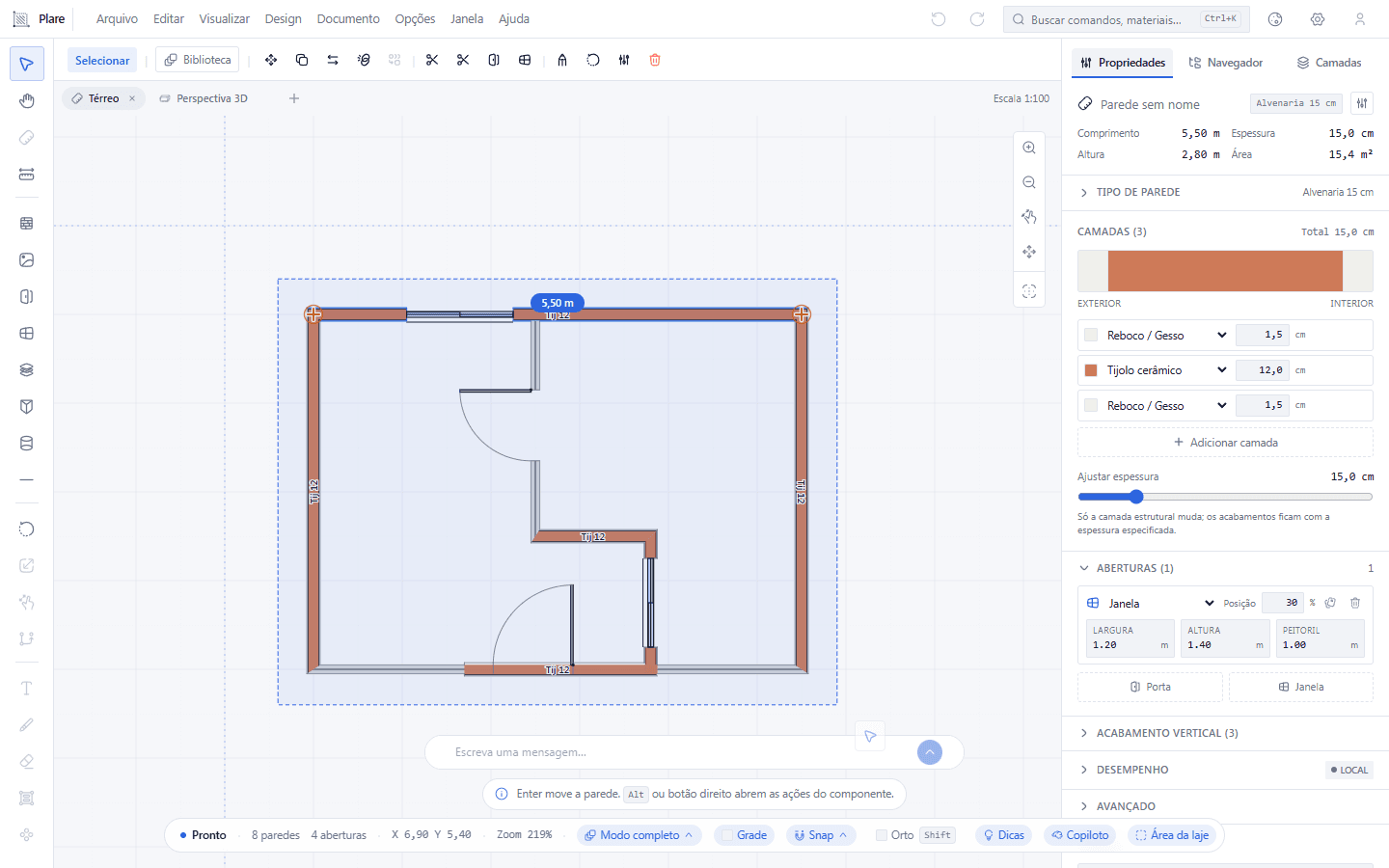Image resolution: width=1389 pixels, height=868 pixels.
Task: Toggle the Copiloto assistant button
Action: coord(1080,835)
